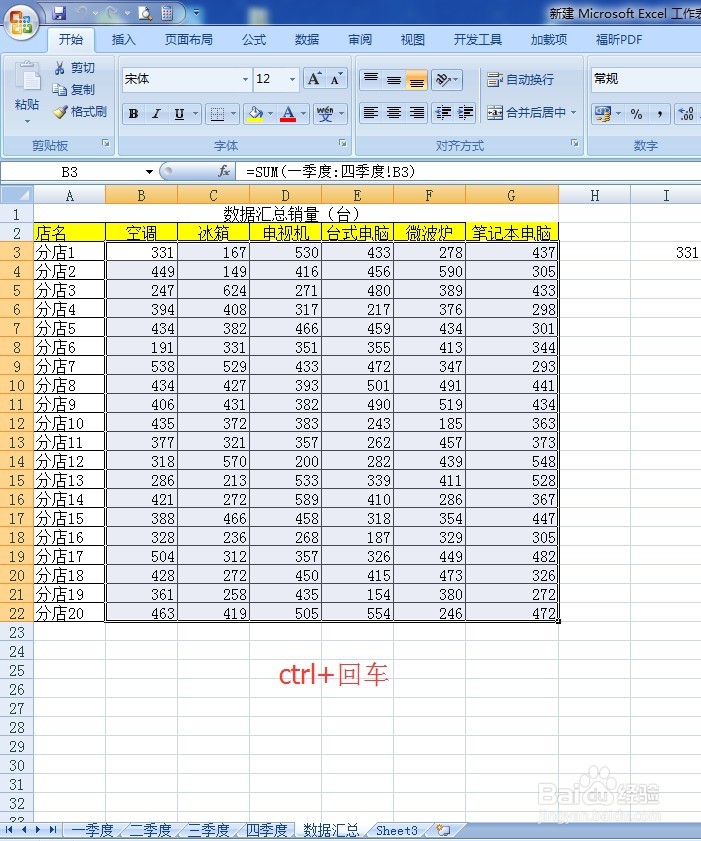
Task: Select all cells with corner button
Action: coord(17,195)
